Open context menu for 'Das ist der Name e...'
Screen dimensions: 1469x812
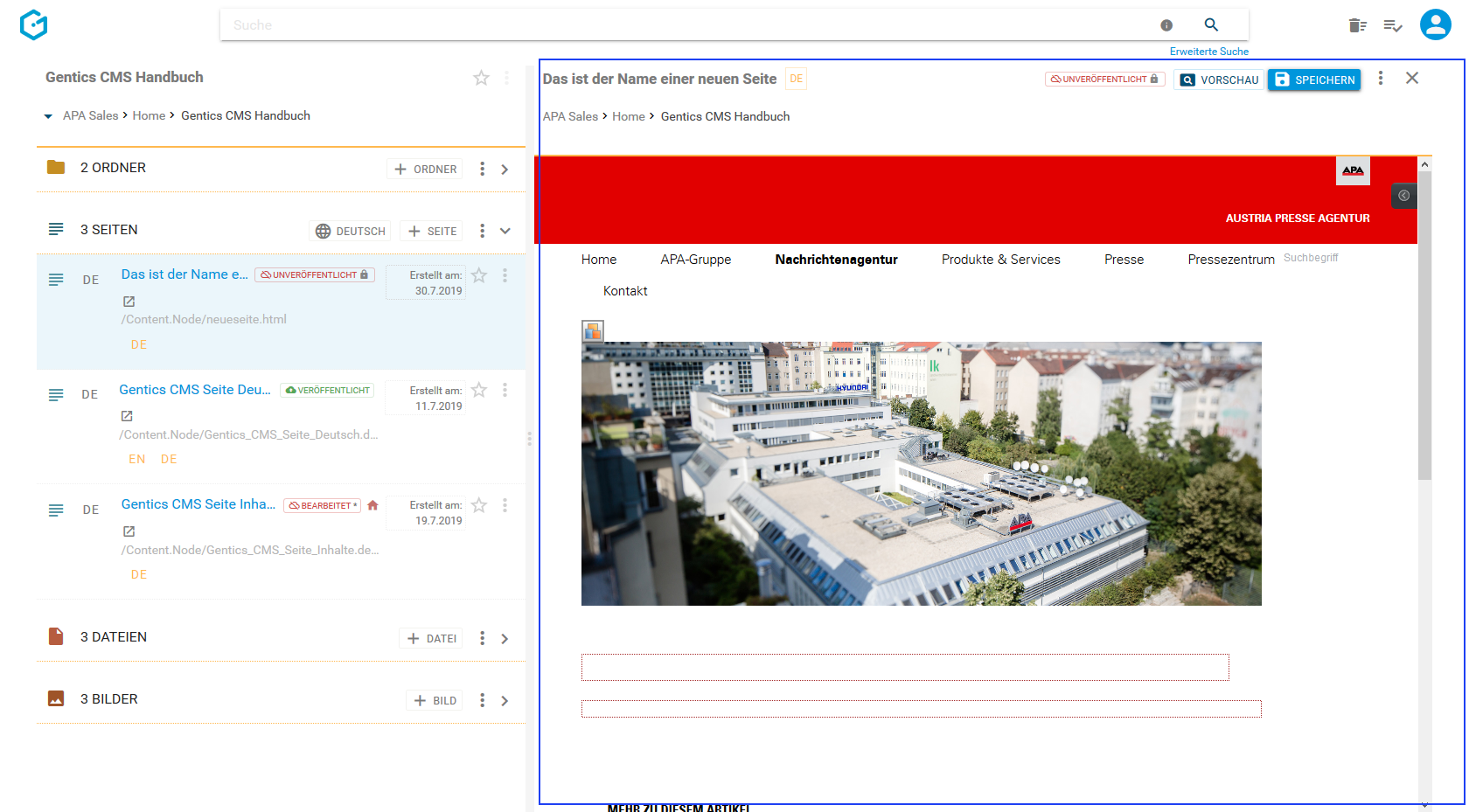coord(505,275)
